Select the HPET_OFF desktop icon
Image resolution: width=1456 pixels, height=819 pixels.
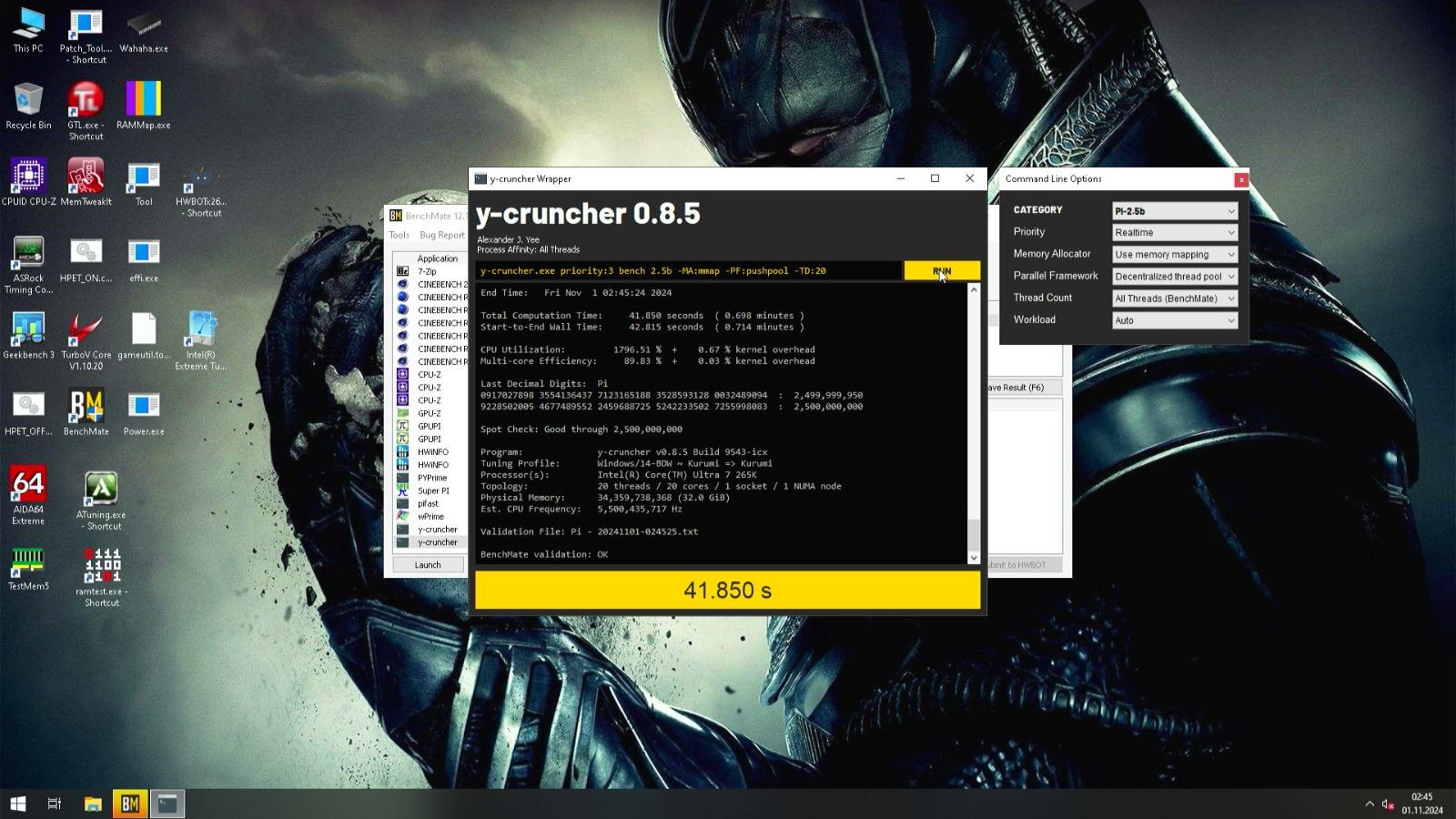[28, 412]
